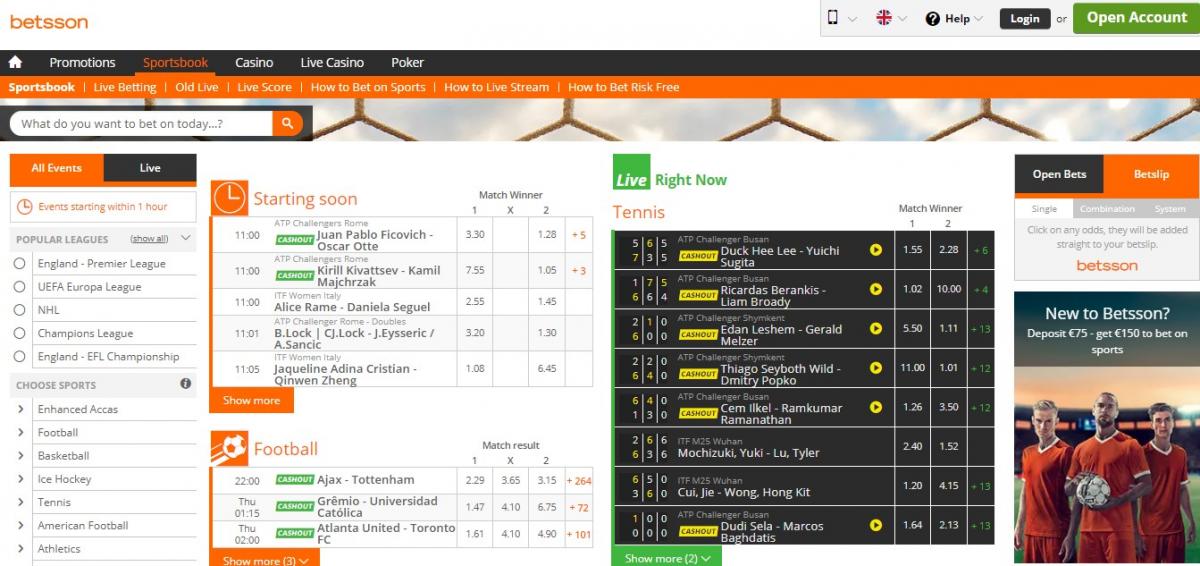Play live stream for Dudi Sela match

coord(876,525)
